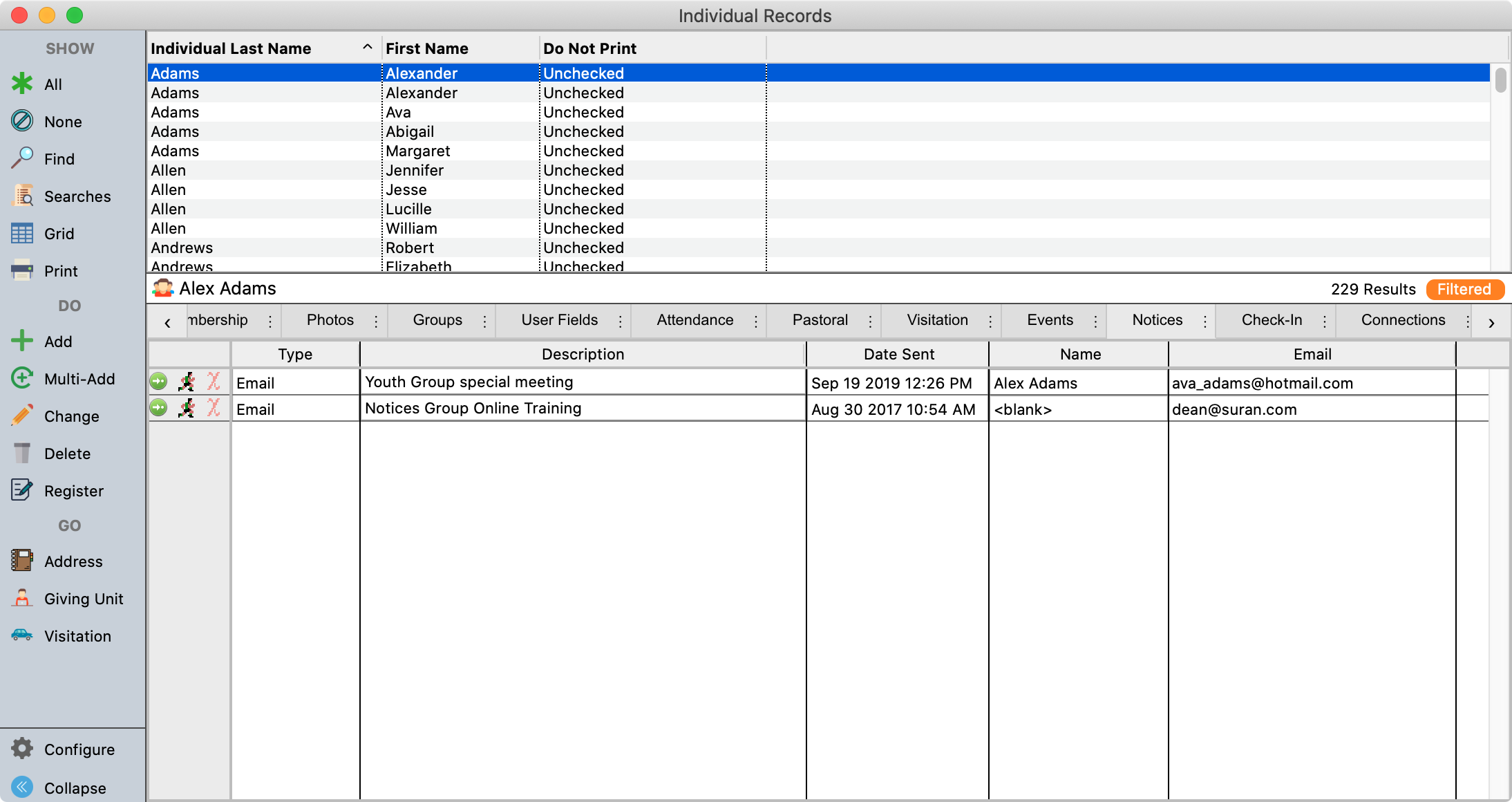Click the None filter icon
The image size is (1512, 802).
(x=22, y=122)
